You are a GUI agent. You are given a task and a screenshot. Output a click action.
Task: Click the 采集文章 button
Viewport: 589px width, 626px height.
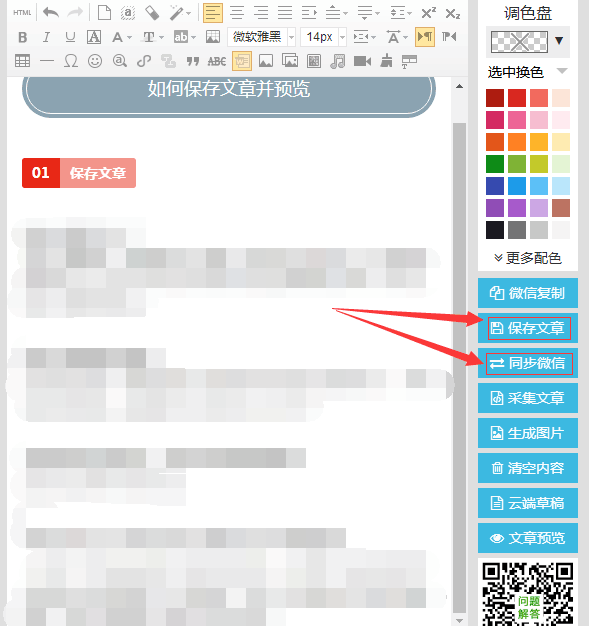pos(528,398)
